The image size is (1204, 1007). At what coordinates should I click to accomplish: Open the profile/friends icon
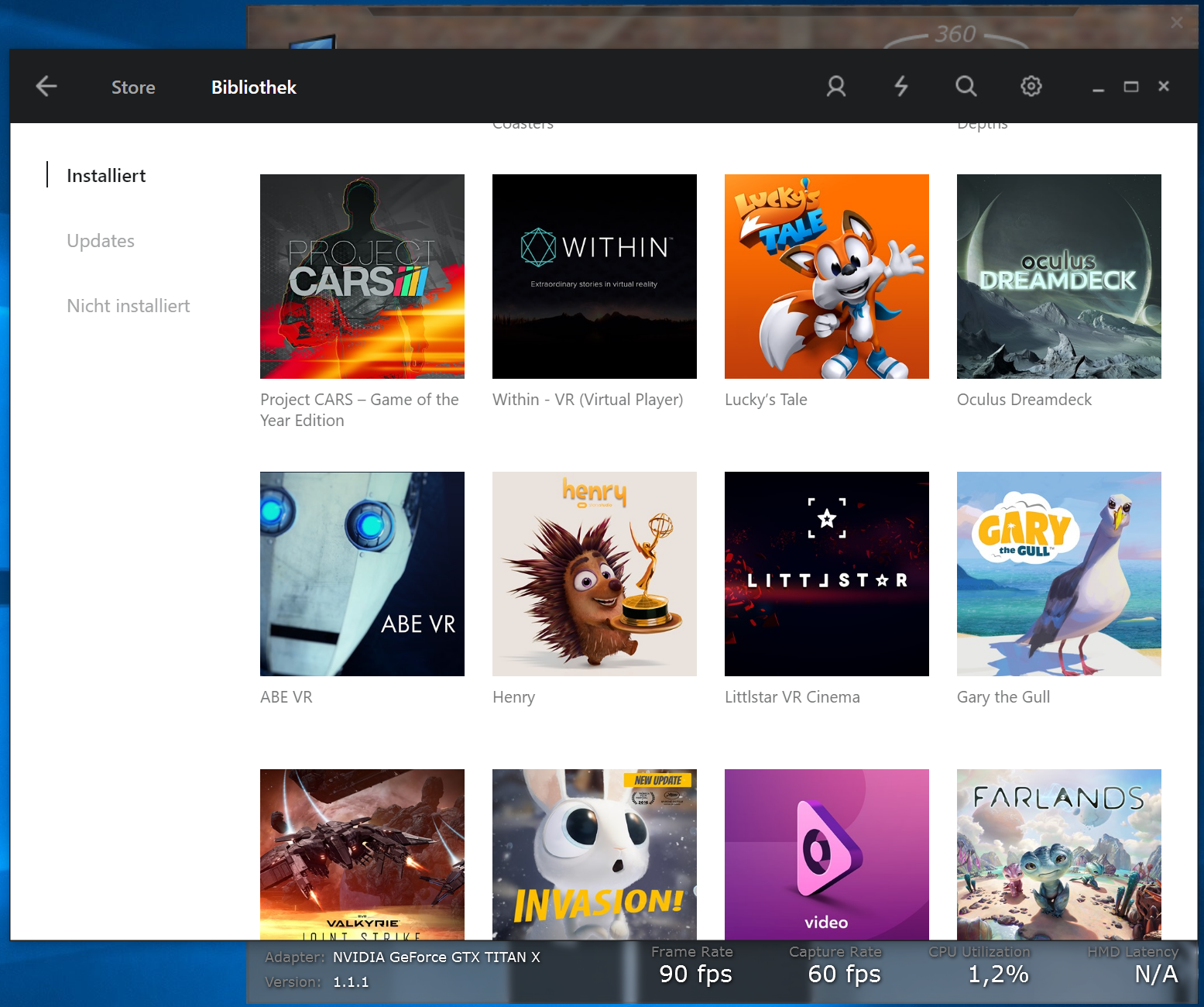point(836,86)
